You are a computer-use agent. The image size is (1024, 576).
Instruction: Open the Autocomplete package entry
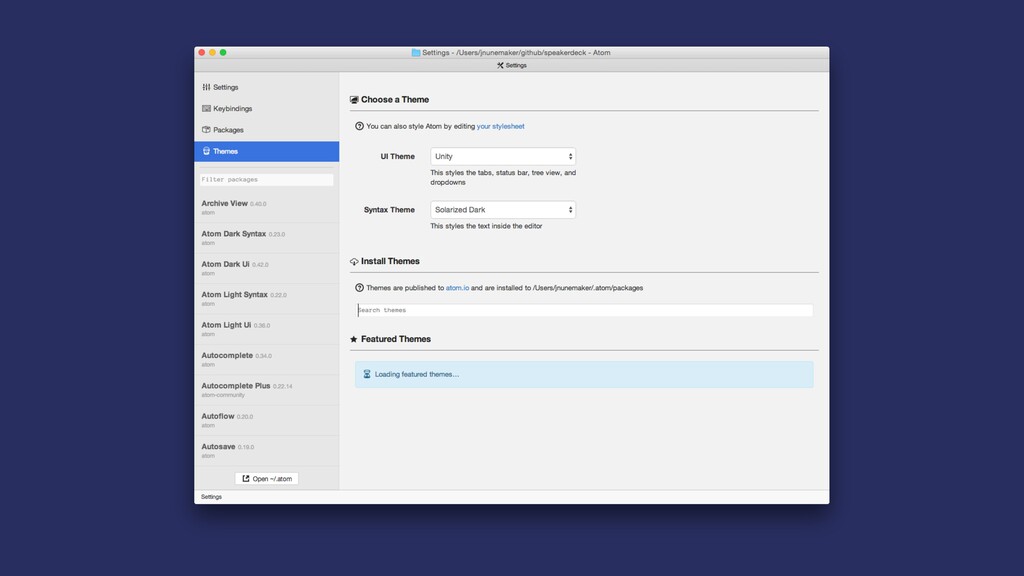[266, 359]
